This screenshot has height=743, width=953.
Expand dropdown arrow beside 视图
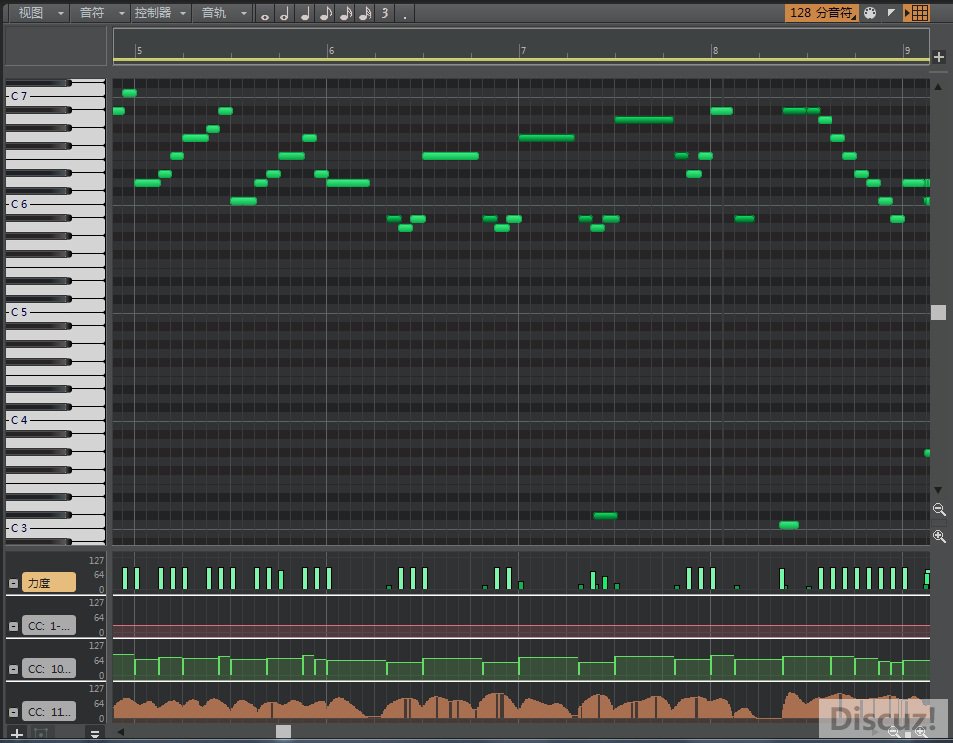61,13
